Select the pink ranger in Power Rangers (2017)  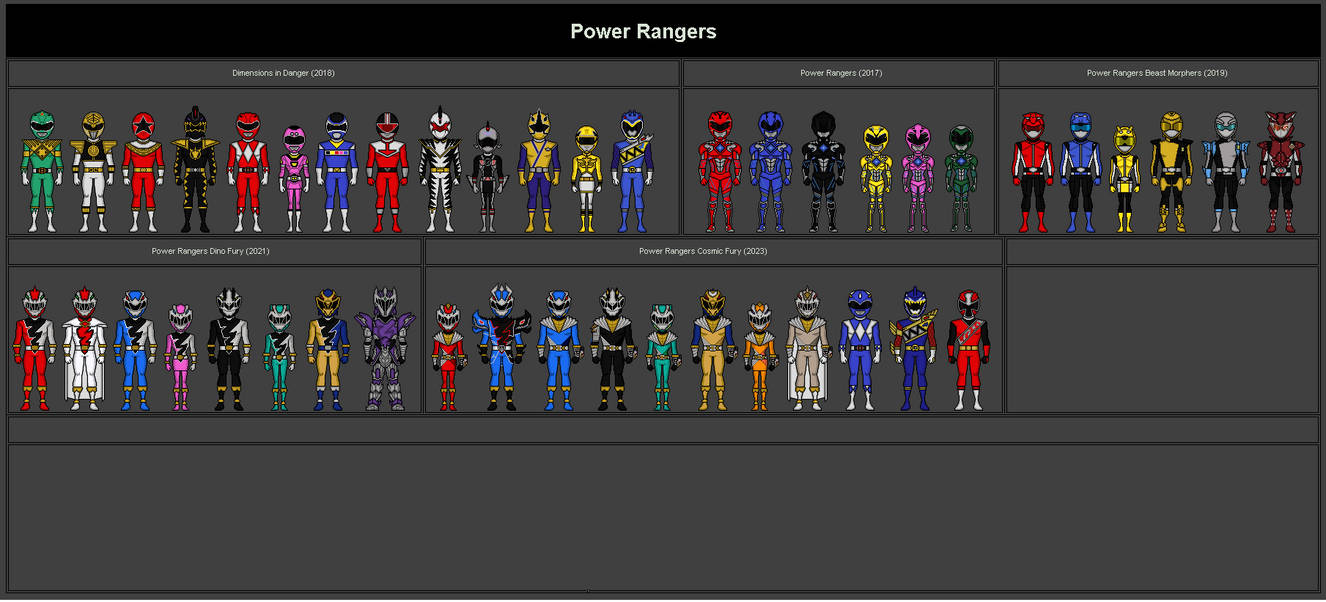pos(918,178)
